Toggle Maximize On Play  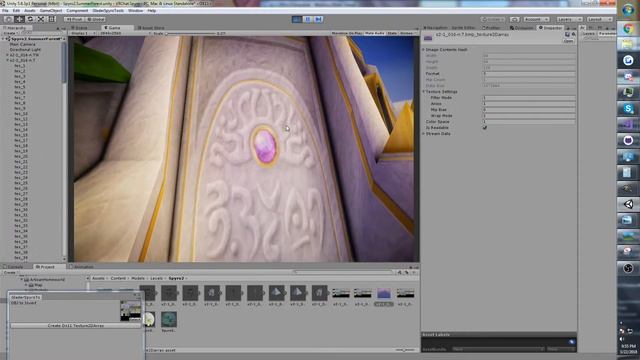[x=347, y=33]
